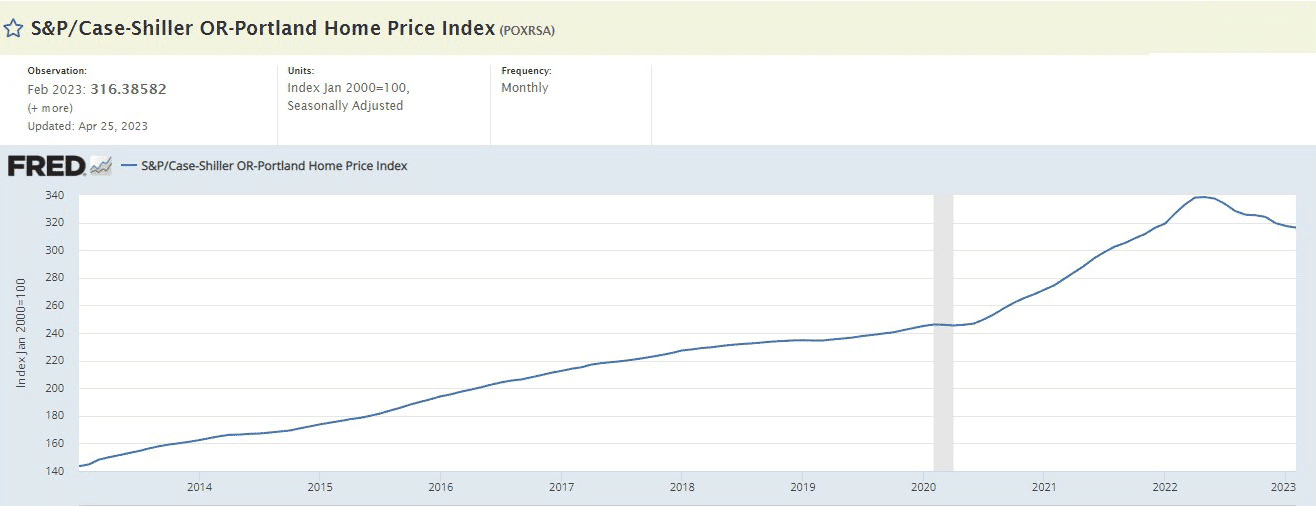Click the 340 y-axis label
The image size is (1316, 506).
[56, 195]
